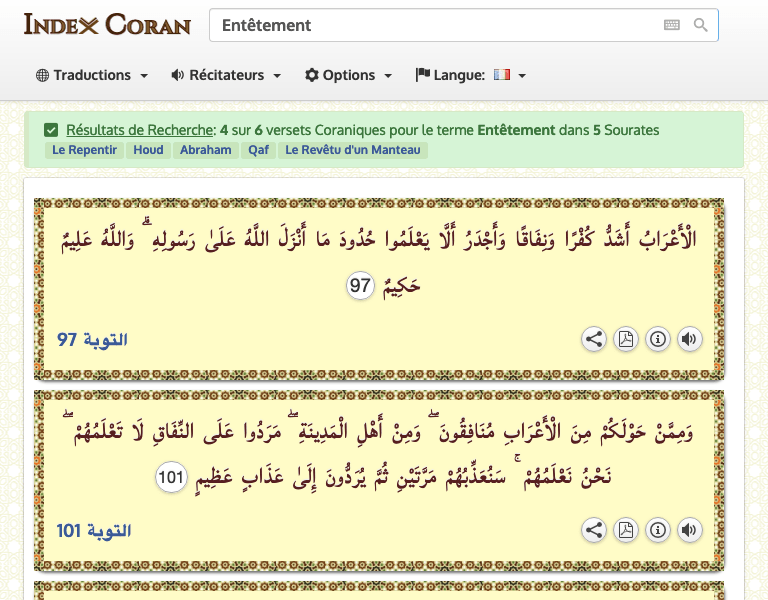Share verse 101 with the share icon
The image size is (768, 600).
(594, 530)
